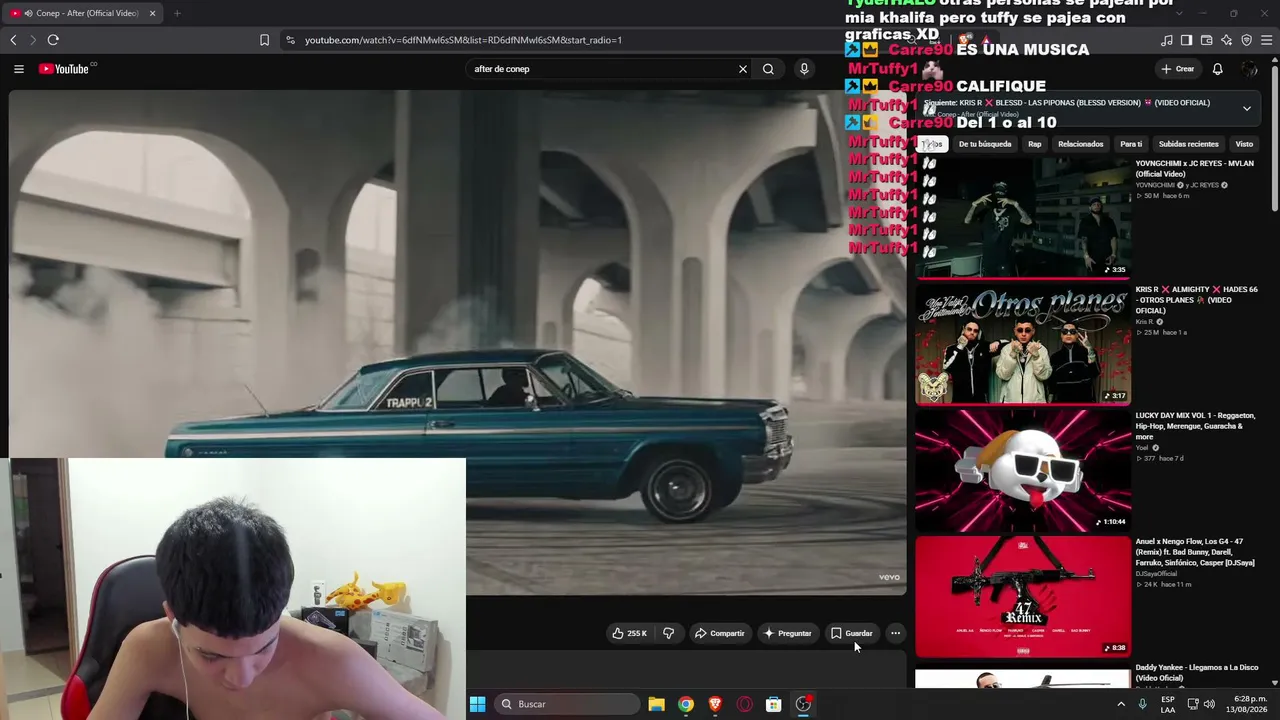
Task: Open the taskbar clock and date
Action: click(x=1247, y=704)
